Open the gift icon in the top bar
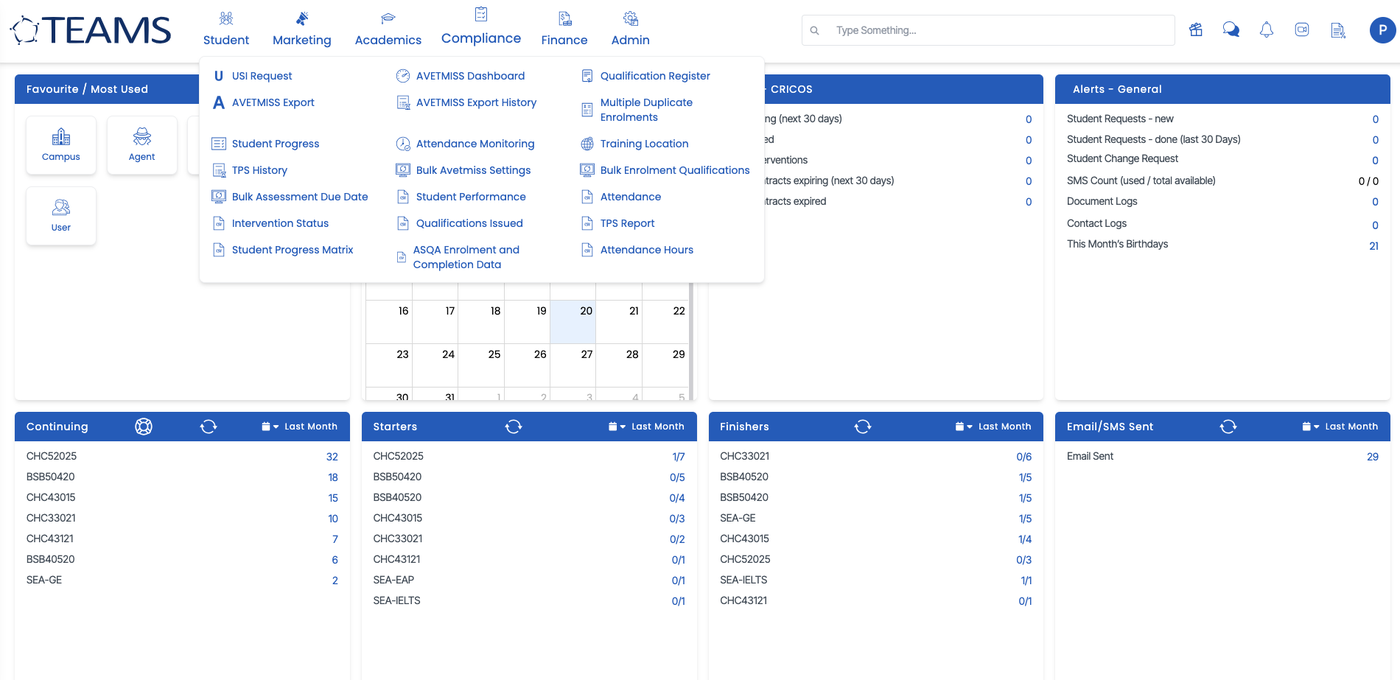The height and width of the screenshot is (680, 1400). pos(1196,30)
